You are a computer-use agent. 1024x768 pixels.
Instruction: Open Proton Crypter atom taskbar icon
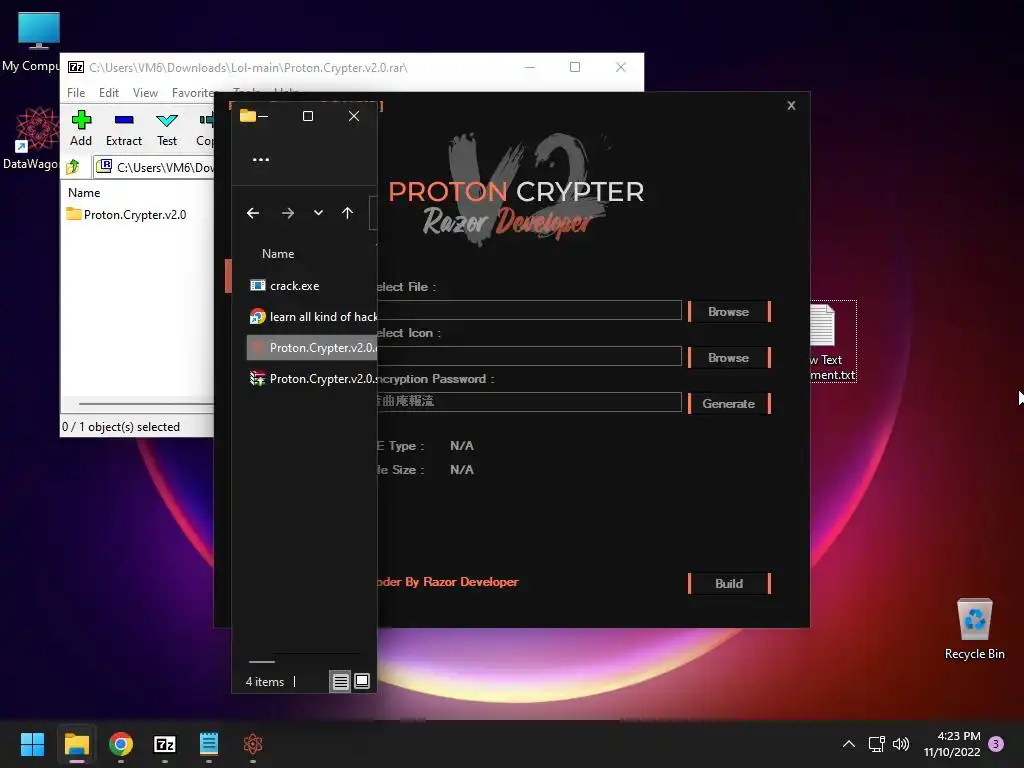coord(253,744)
